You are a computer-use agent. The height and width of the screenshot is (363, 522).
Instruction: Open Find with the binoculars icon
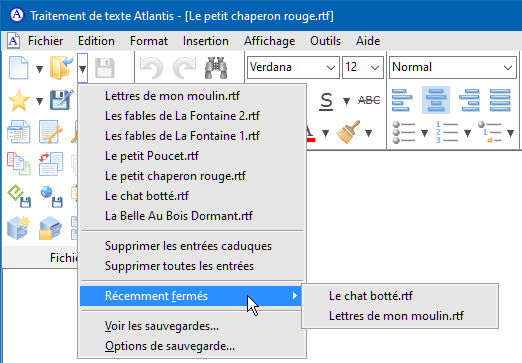(216, 68)
